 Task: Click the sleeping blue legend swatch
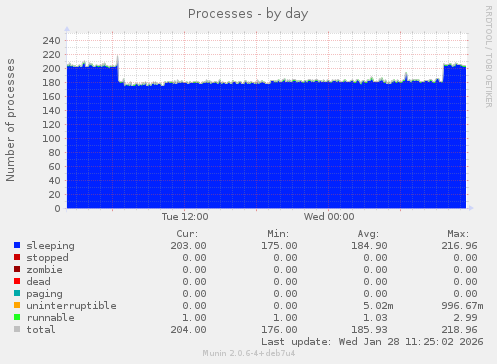(x=17, y=245)
